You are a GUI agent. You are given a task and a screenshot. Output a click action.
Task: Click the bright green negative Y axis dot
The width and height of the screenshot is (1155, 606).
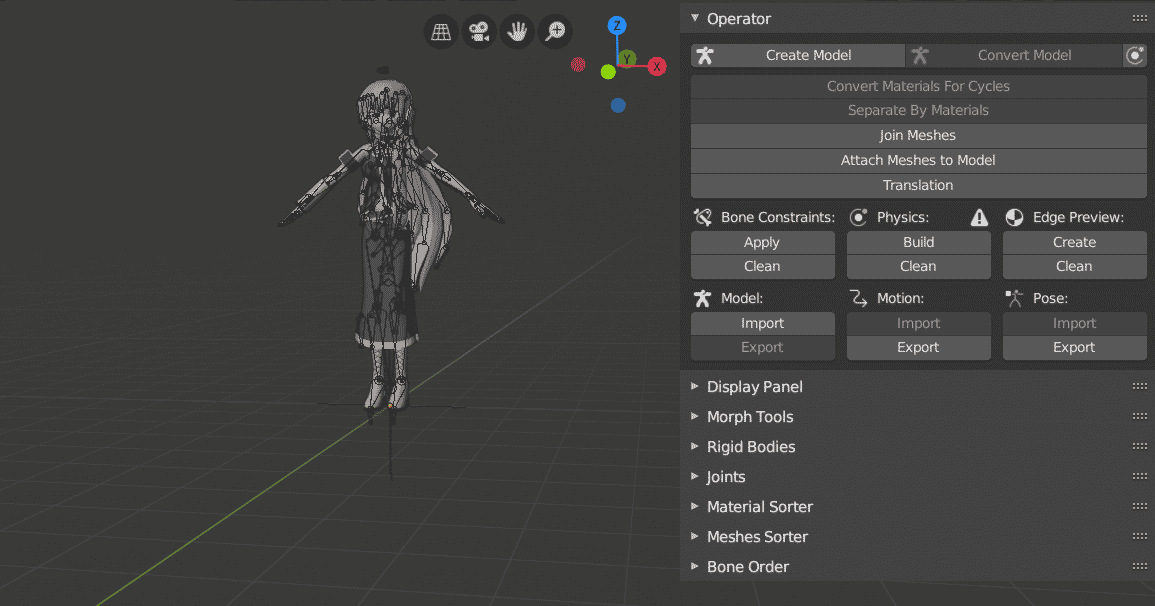(x=608, y=71)
